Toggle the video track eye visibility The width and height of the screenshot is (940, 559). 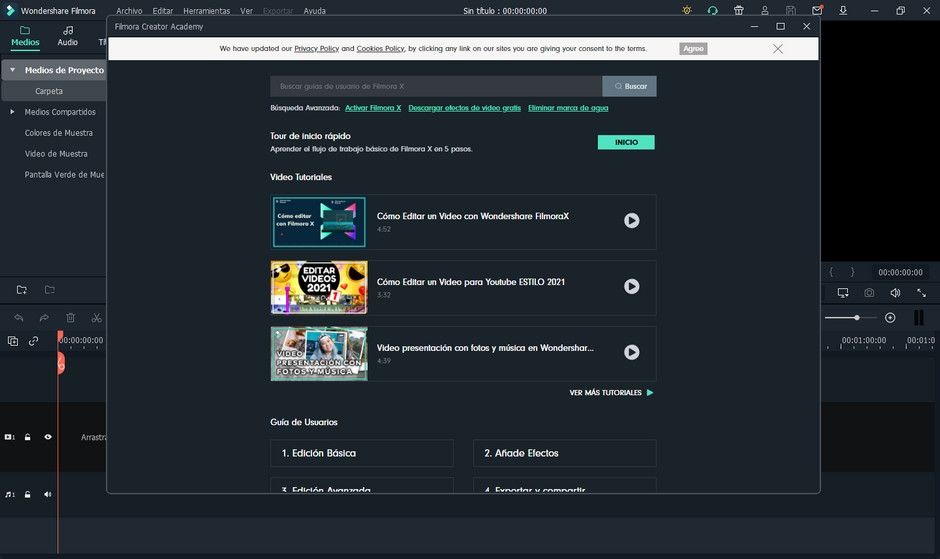(x=47, y=437)
